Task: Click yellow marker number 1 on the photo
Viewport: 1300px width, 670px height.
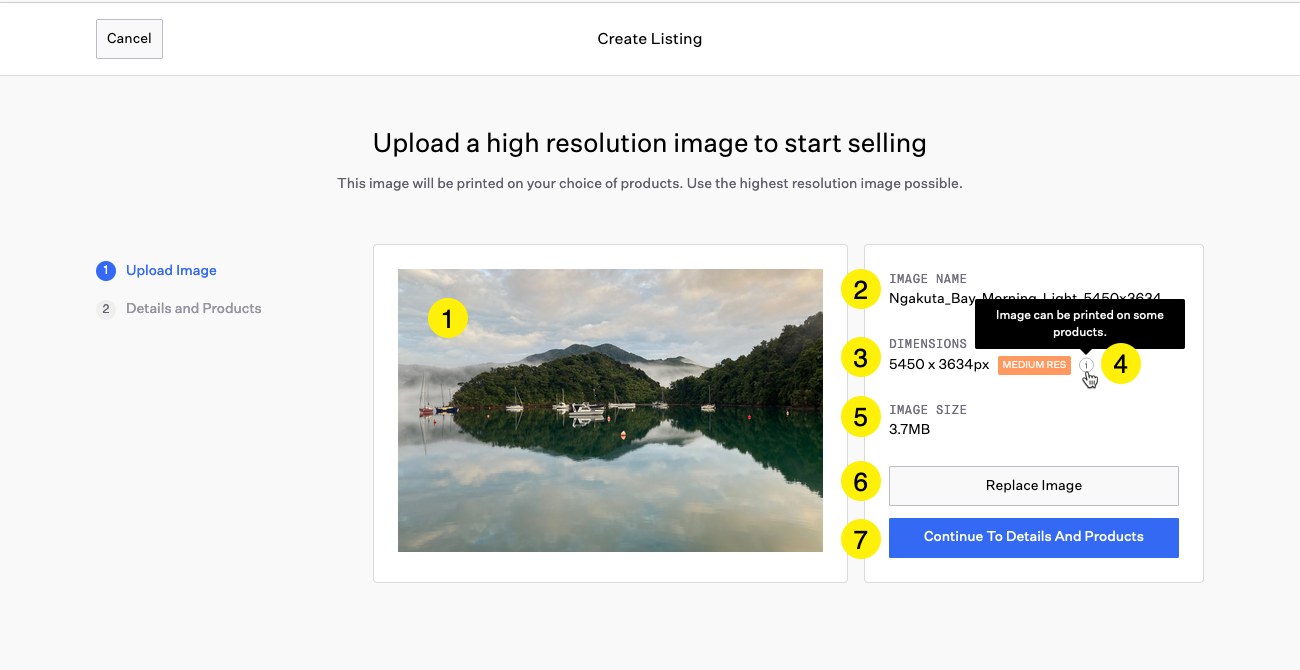Action: pos(448,319)
